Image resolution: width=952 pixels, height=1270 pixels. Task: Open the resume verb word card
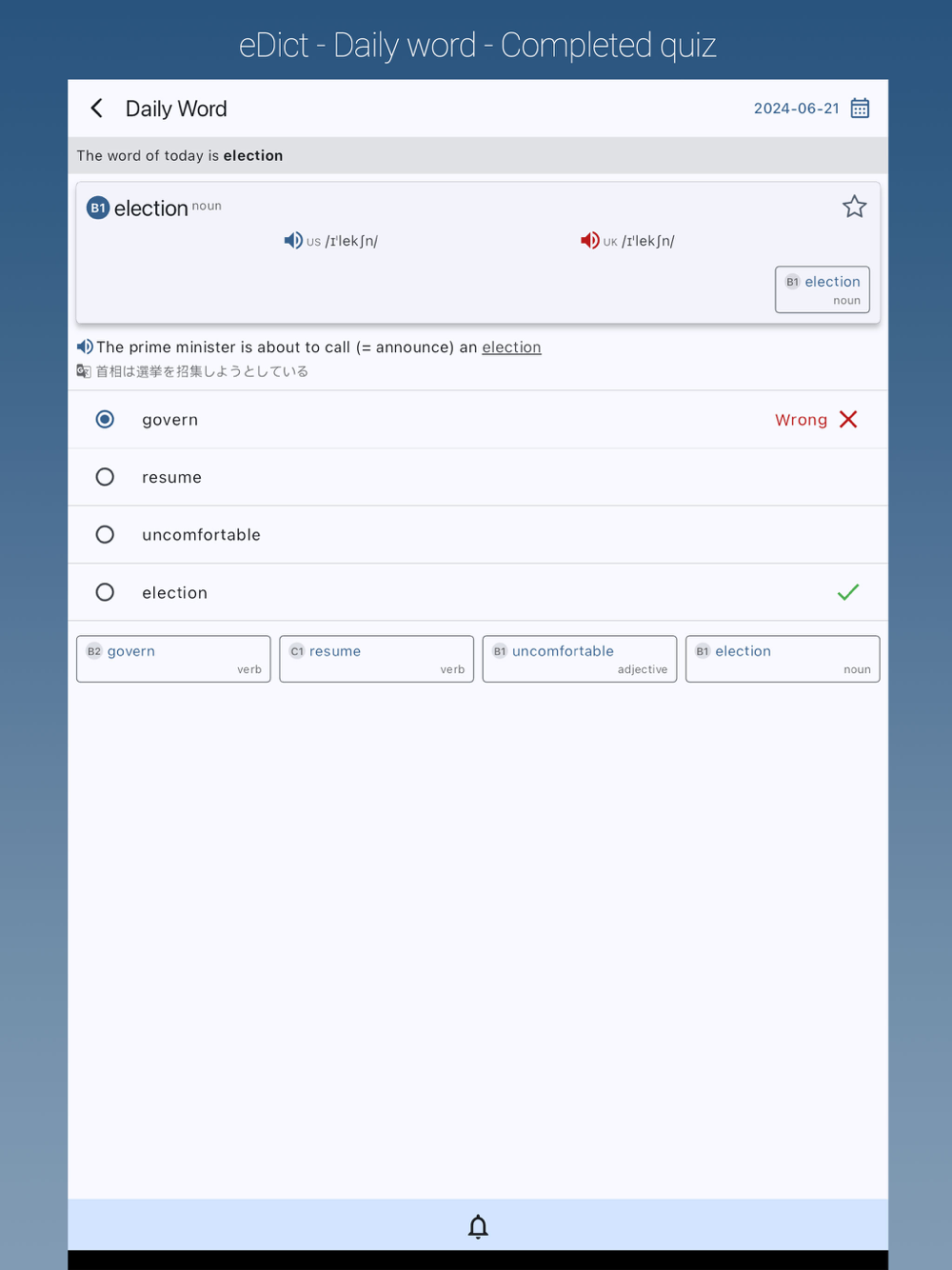376,659
